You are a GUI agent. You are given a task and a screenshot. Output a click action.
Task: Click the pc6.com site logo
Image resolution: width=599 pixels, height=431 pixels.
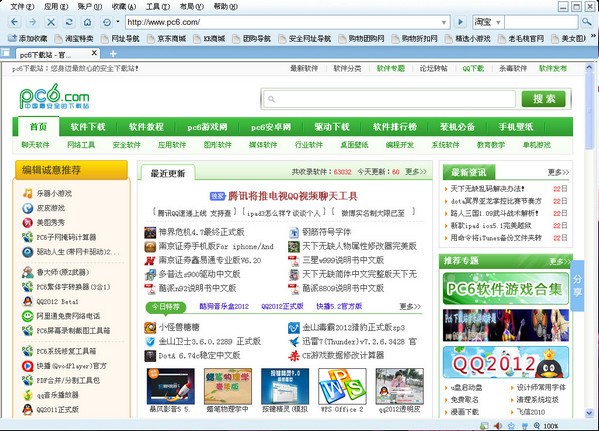pyautogui.click(x=54, y=96)
